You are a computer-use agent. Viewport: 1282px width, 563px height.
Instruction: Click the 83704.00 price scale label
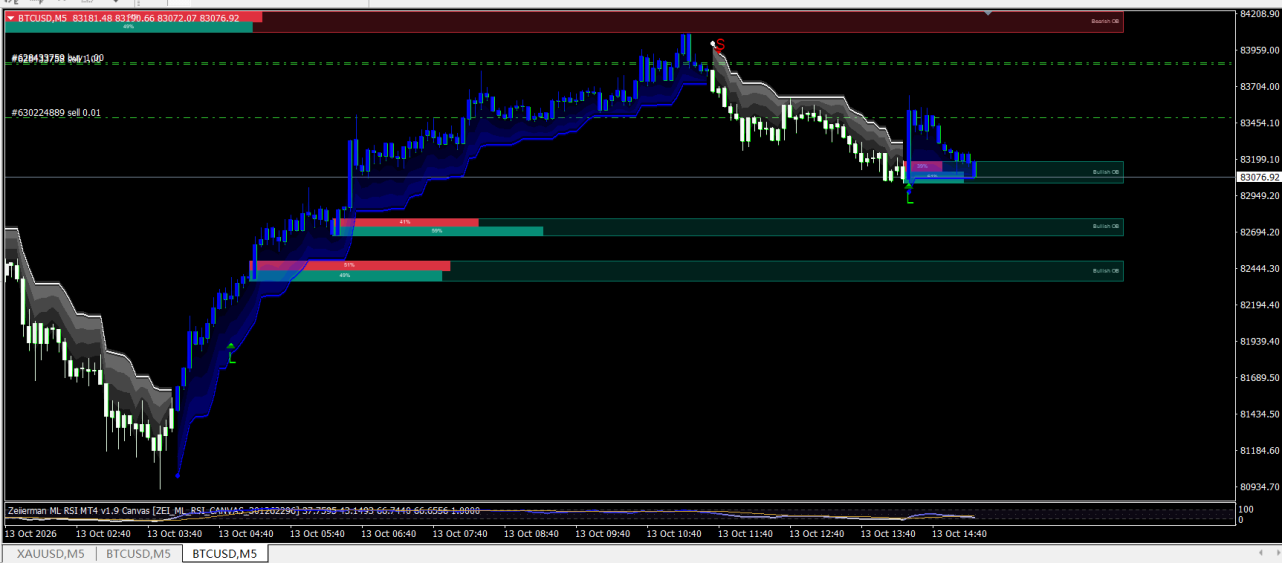click(1259, 87)
